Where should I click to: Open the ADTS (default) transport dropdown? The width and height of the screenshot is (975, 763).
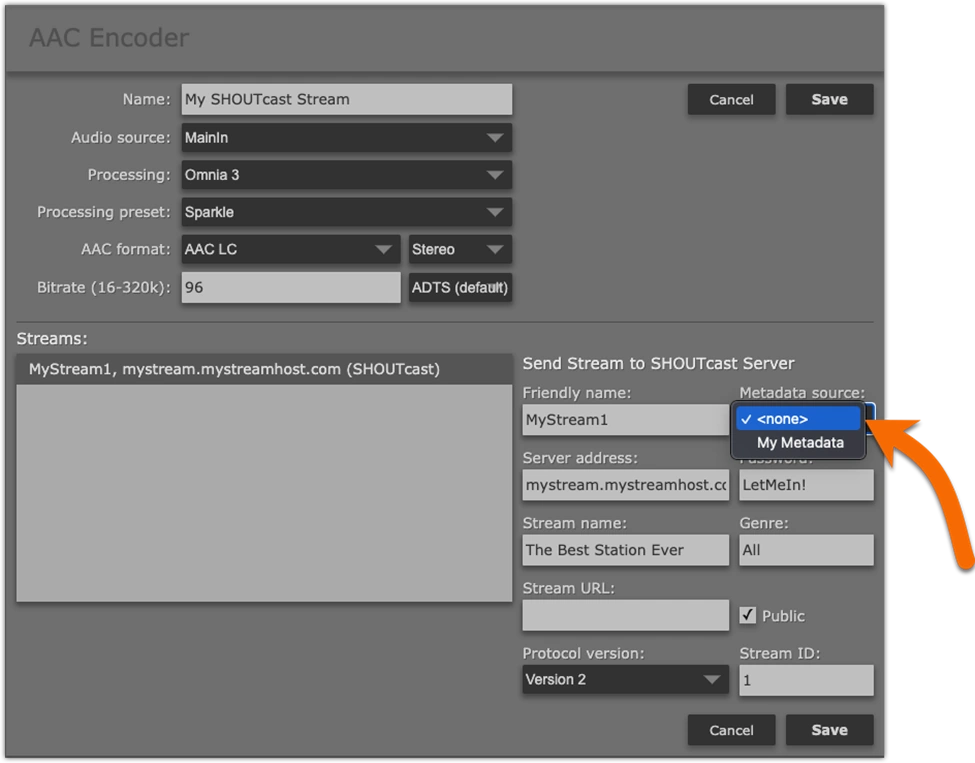(x=460, y=287)
